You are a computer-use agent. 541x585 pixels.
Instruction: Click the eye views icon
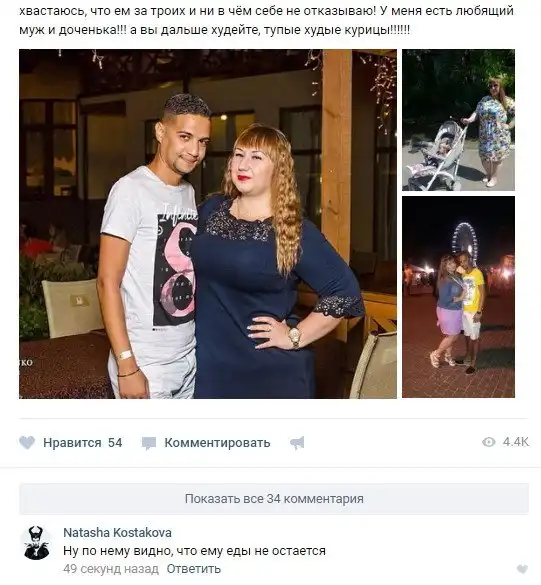[x=488, y=442]
